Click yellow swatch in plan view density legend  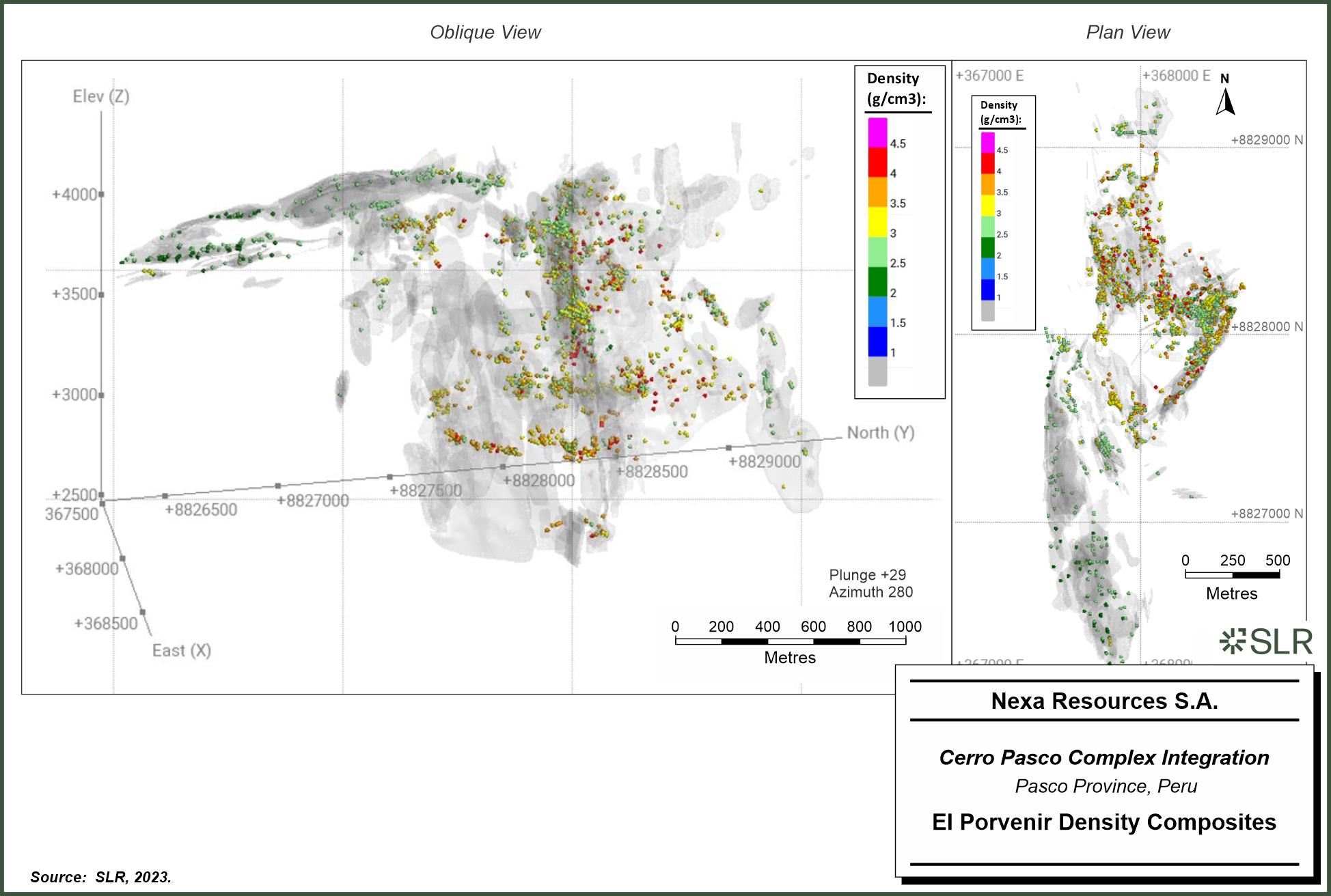tap(988, 205)
